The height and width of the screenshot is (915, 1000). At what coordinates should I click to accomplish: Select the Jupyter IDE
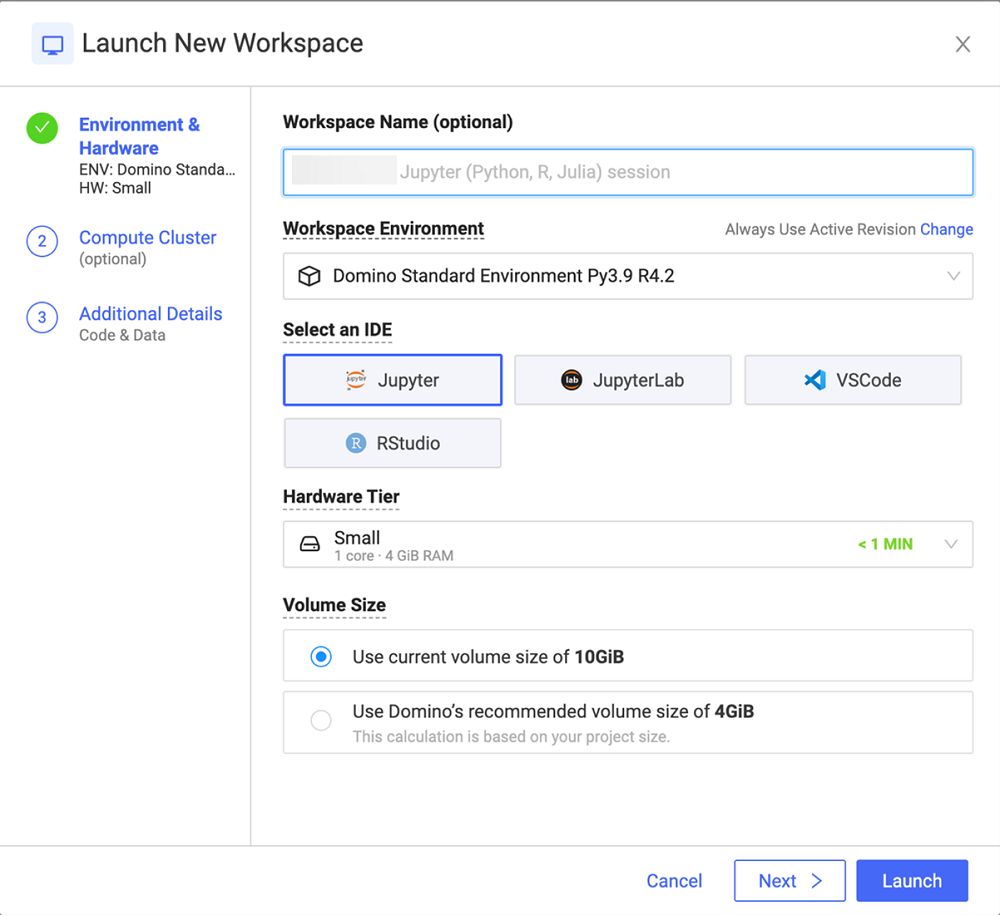pyautogui.click(x=392, y=380)
